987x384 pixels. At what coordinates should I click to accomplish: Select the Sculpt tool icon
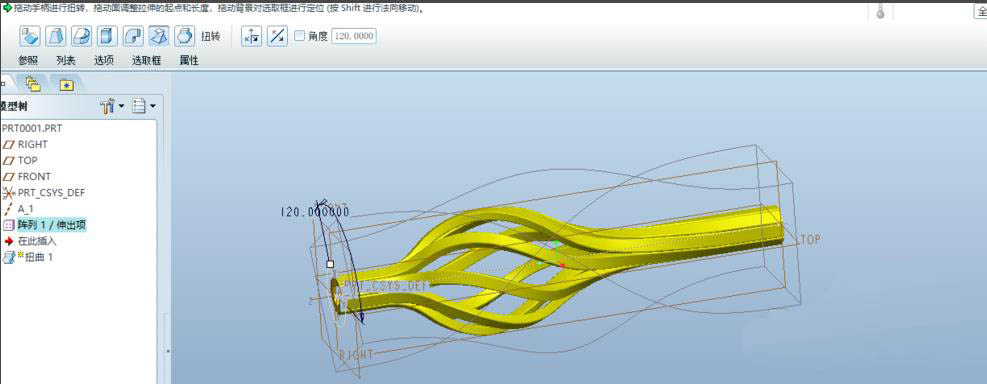[184, 37]
